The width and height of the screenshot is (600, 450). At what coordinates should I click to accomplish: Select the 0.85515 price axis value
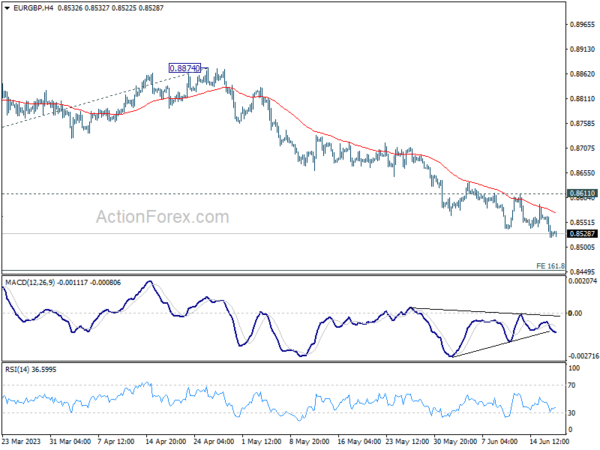tap(582, 222)
